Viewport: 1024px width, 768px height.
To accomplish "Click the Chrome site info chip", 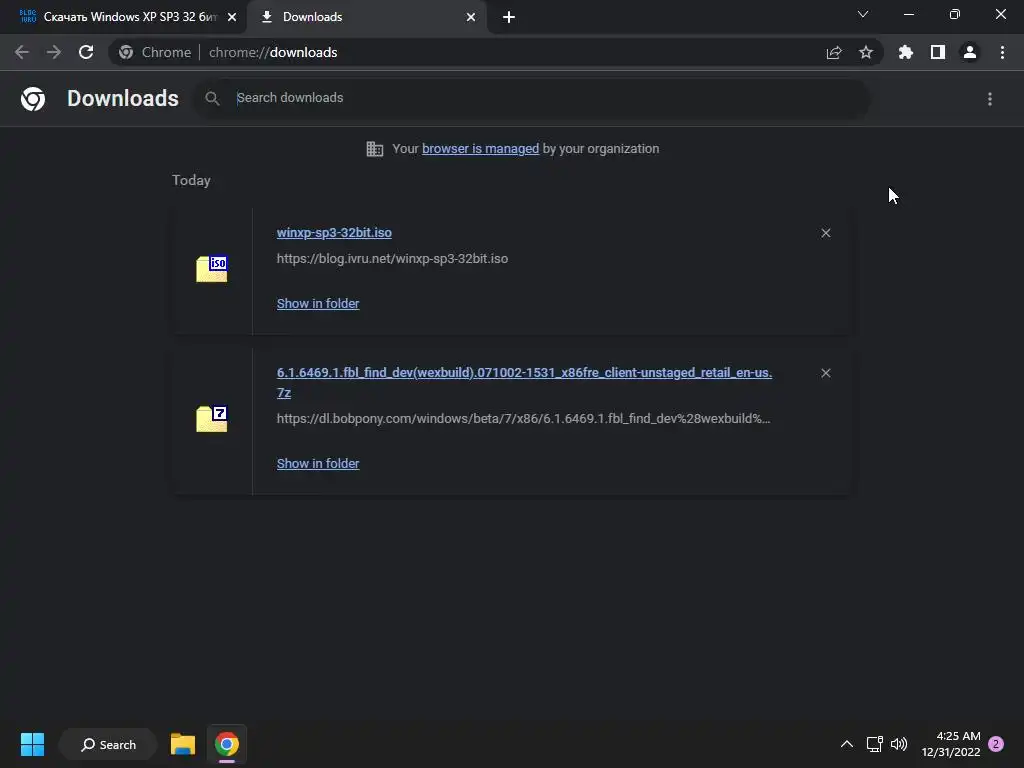I will 155,52.
